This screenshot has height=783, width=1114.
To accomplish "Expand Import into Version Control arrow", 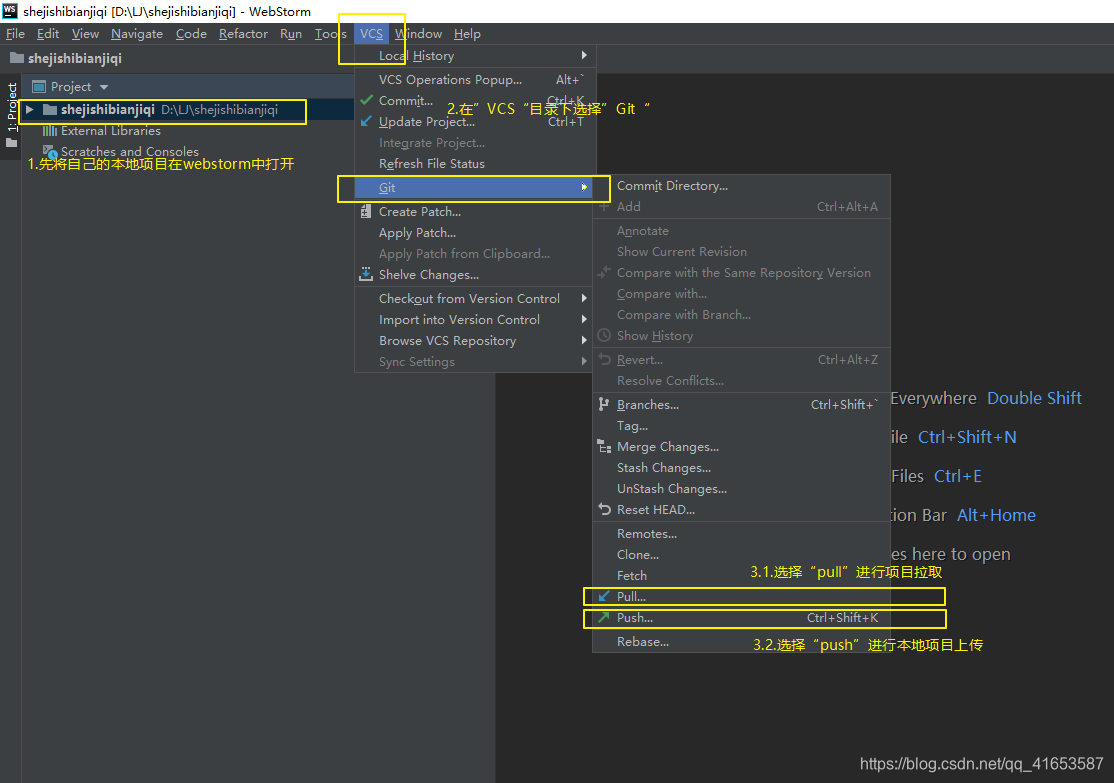I will [x=584, y=320].
